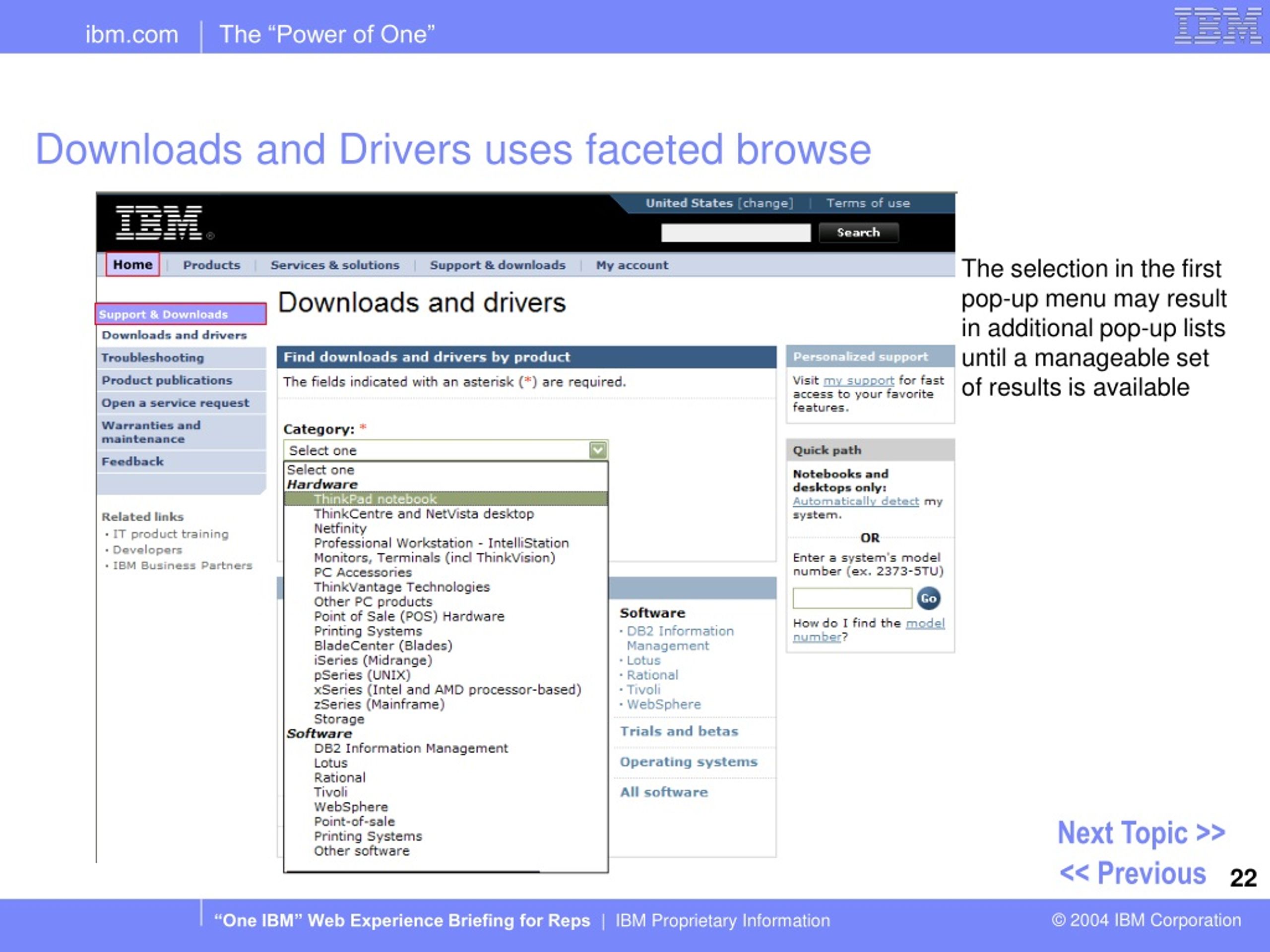This screenshot has height=952, width=1270.
Task: Click the Automatically detect link
Action: pyautogui.click(x=855, y=501)
